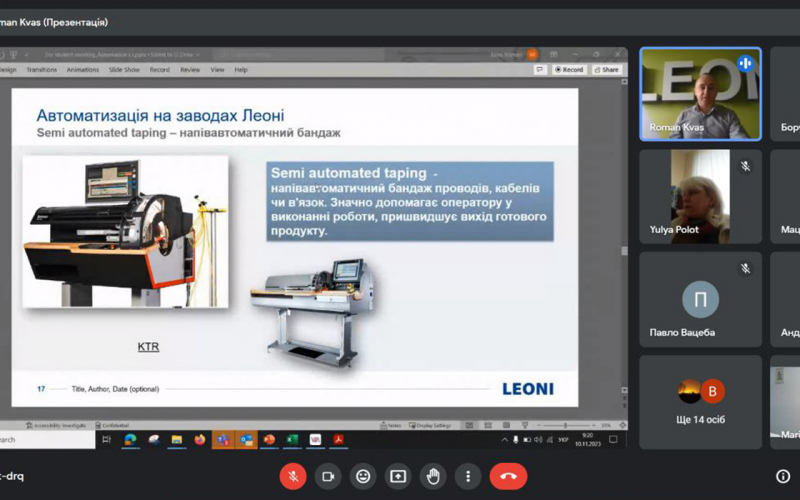The image size is (800, 500).
Task: Switch to Slide Sorter view icon
Action: coord(488,425)
